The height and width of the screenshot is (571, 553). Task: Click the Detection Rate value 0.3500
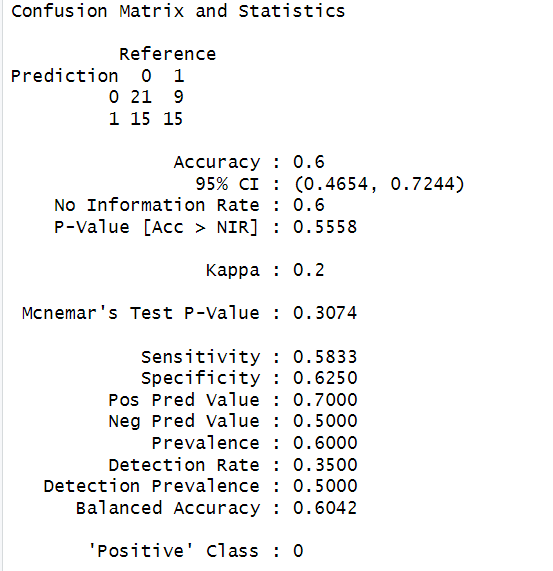tap(325, 465)
